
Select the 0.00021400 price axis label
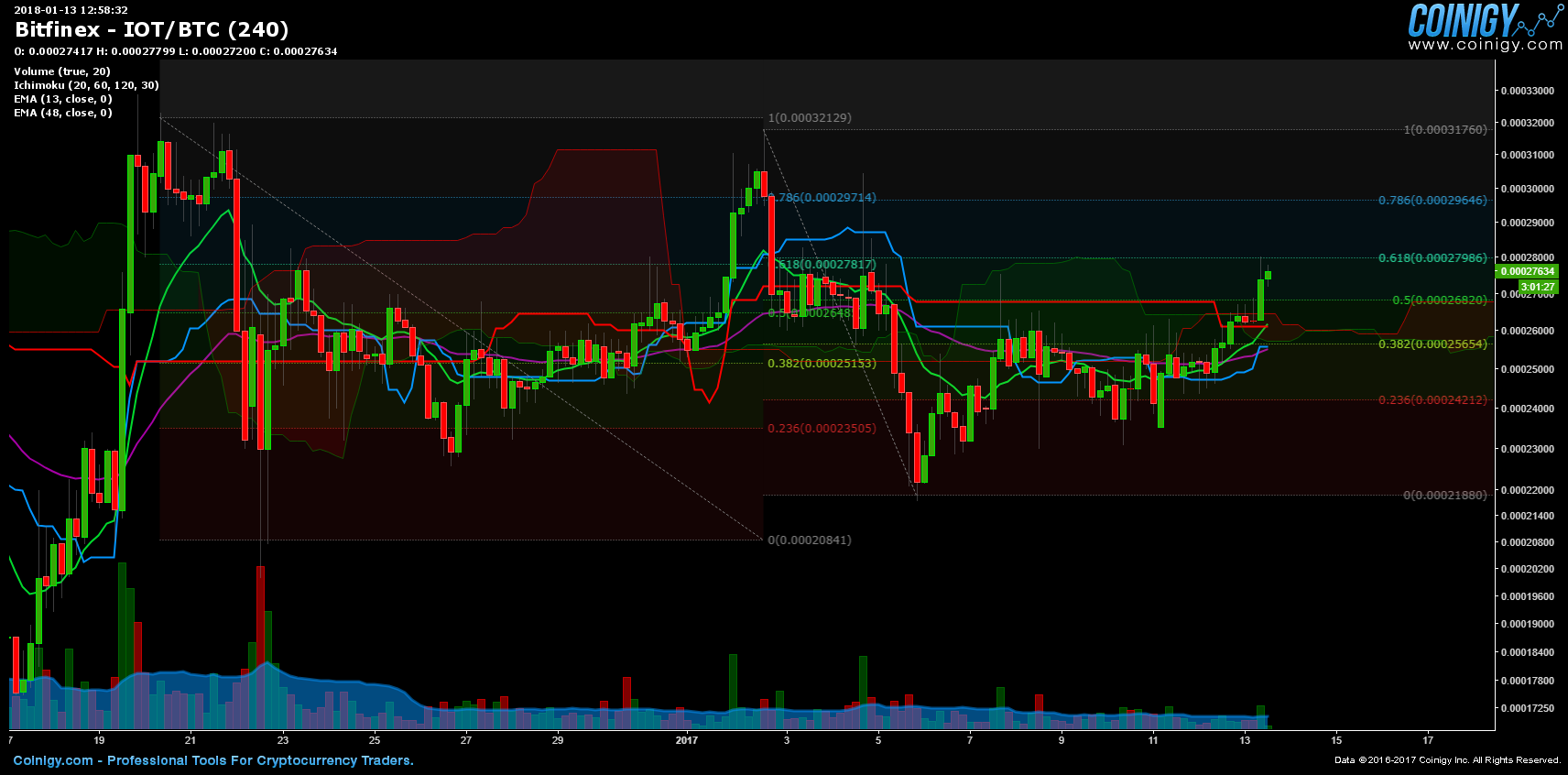tap(1528, 516)
